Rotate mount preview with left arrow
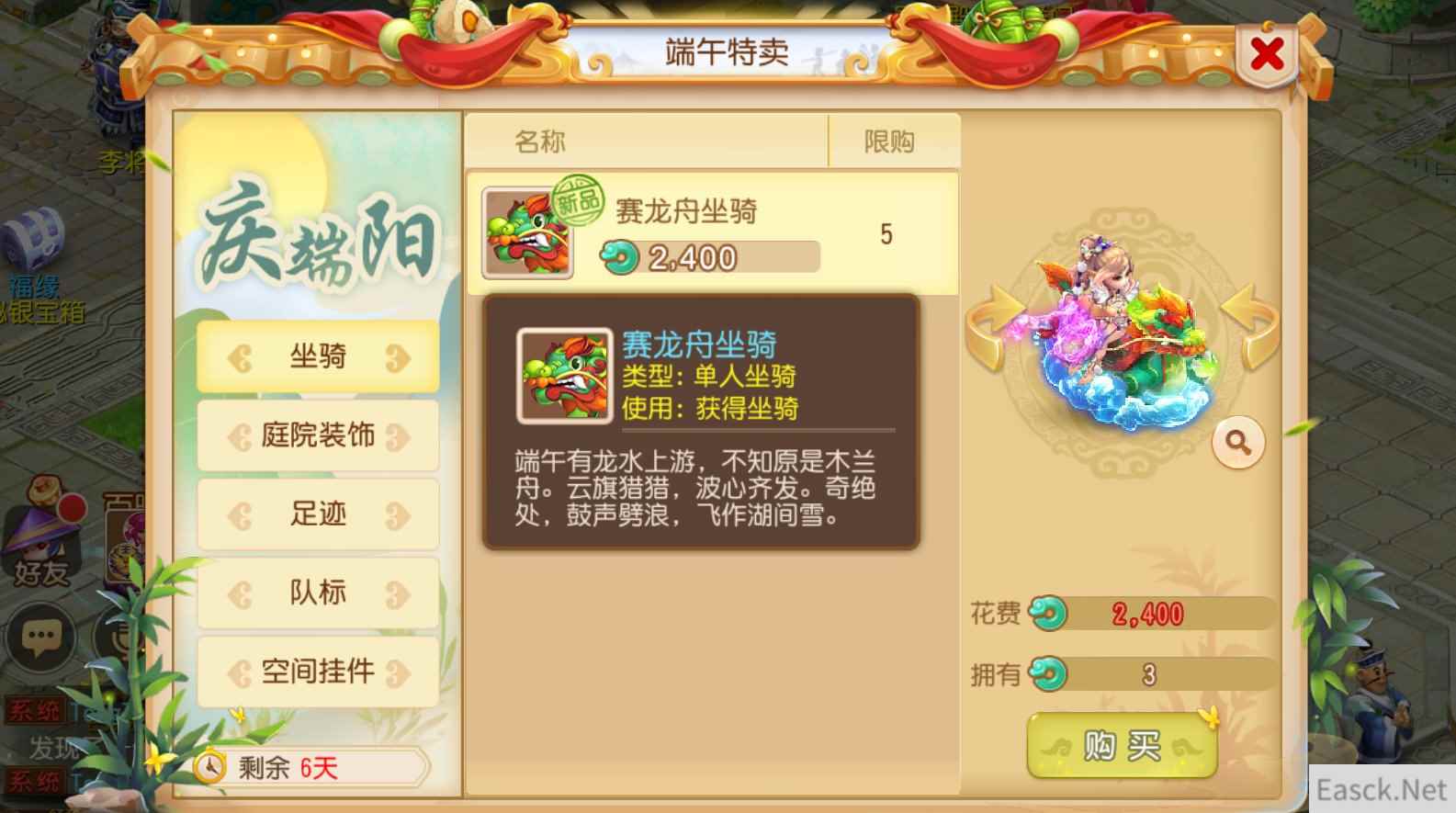 click(995, 326)
